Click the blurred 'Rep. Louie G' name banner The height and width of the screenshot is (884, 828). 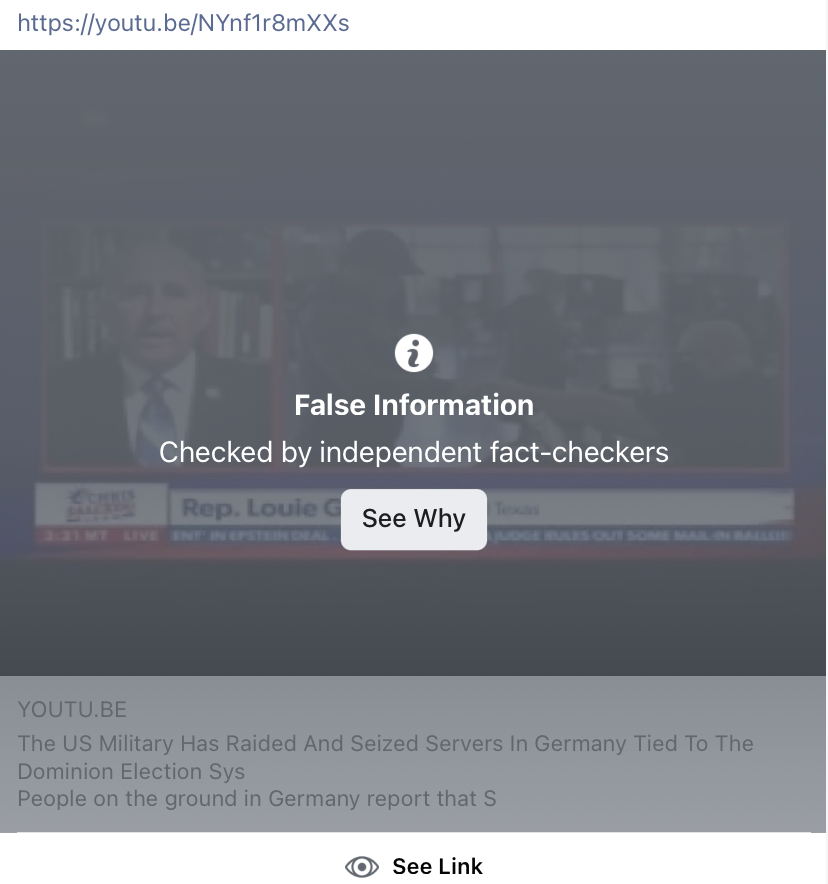point(259,508)
